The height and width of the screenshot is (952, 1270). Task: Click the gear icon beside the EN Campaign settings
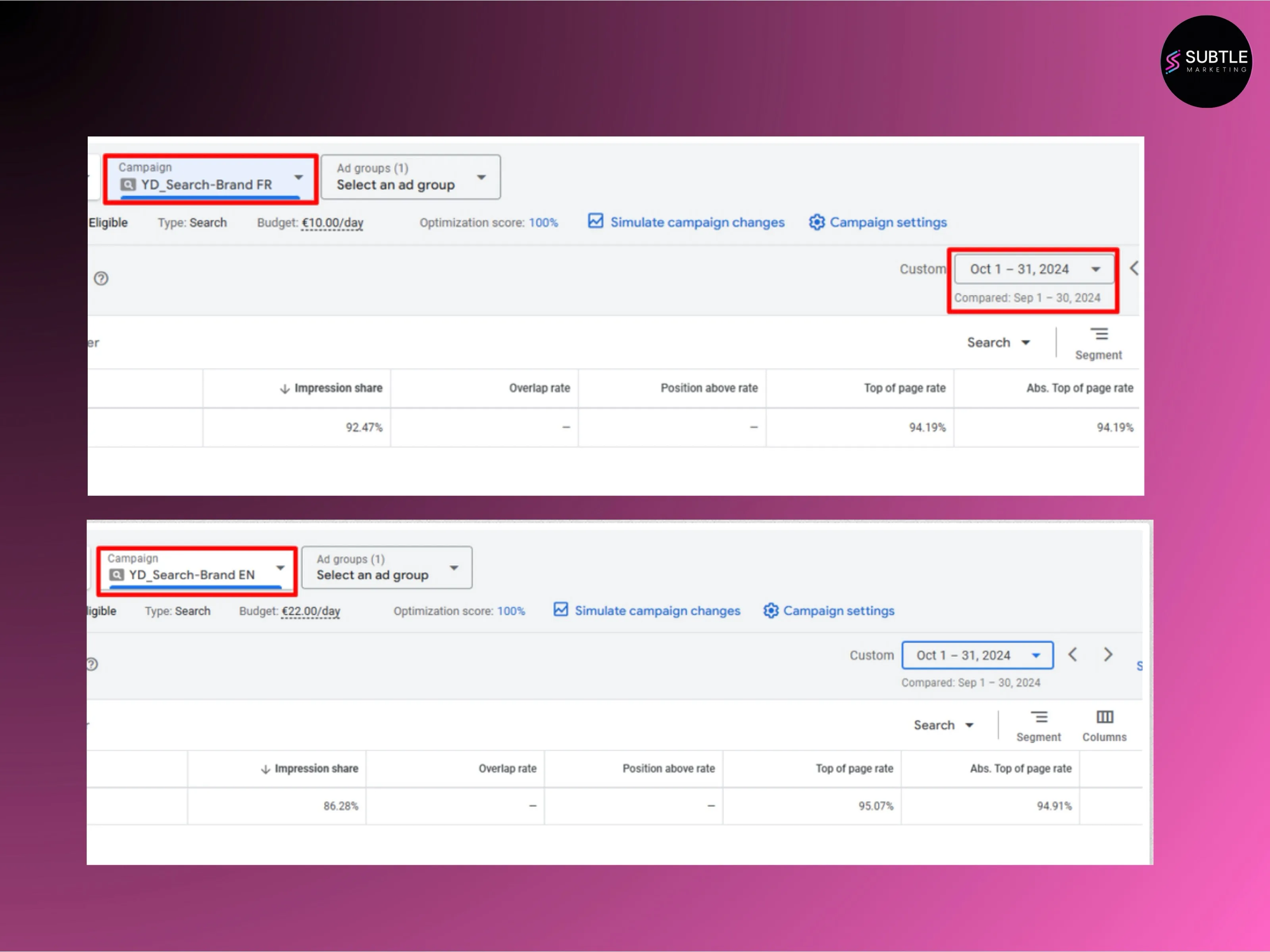click(770, 610)
